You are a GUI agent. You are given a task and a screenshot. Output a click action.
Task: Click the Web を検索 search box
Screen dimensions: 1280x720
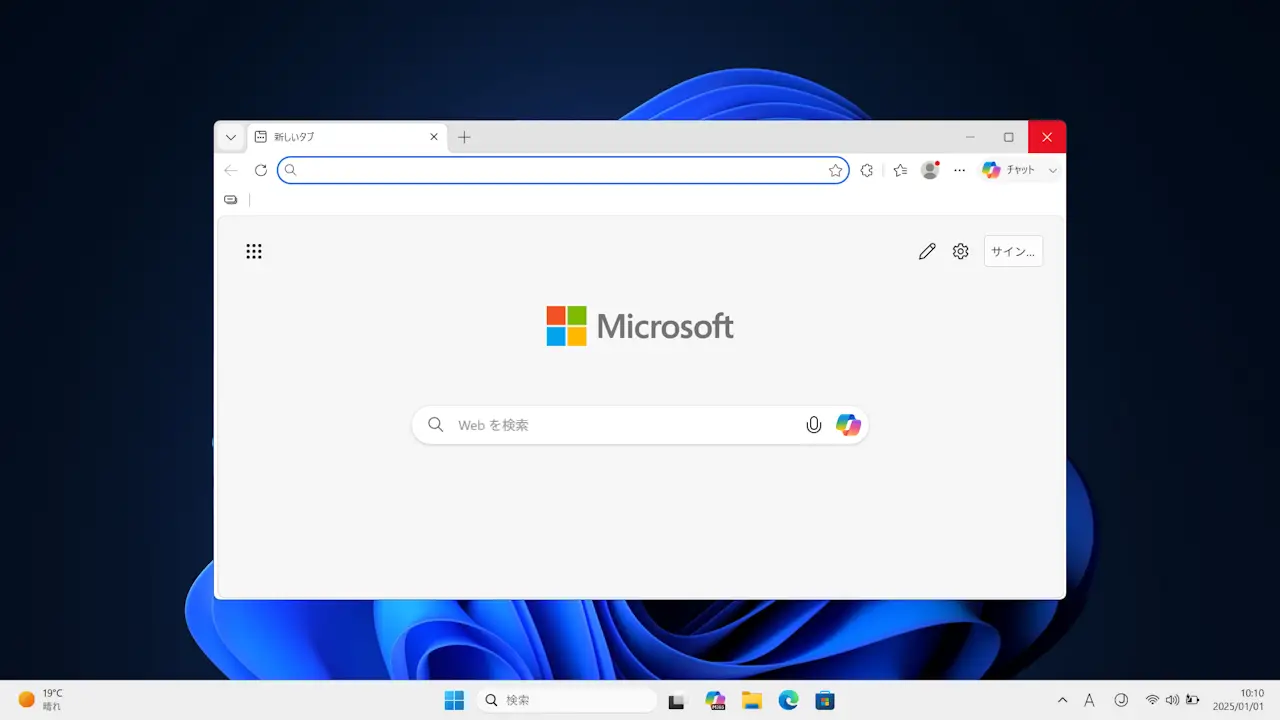click(640, 425)
